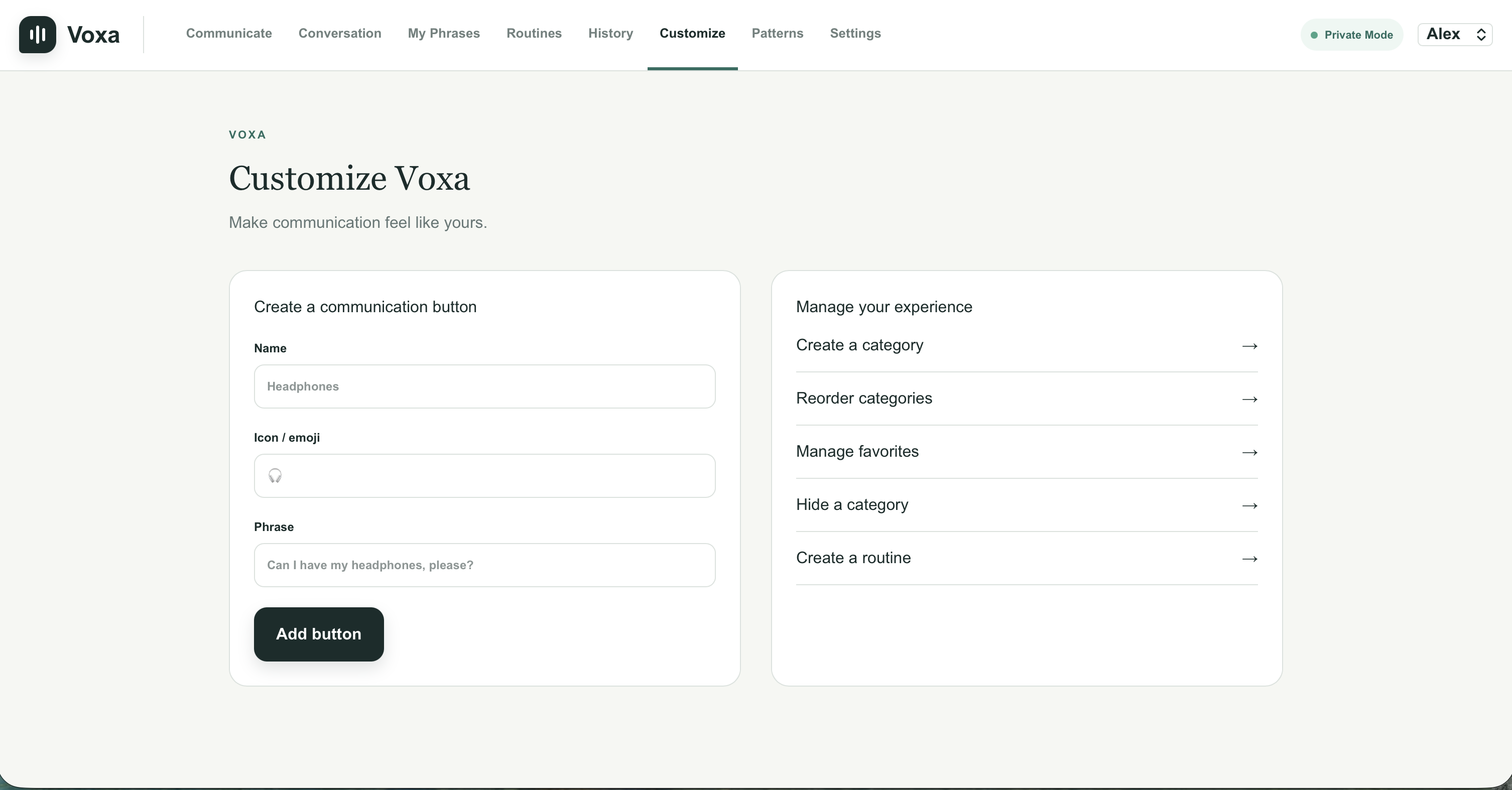Open the Communicate tab

pos(229,34)
